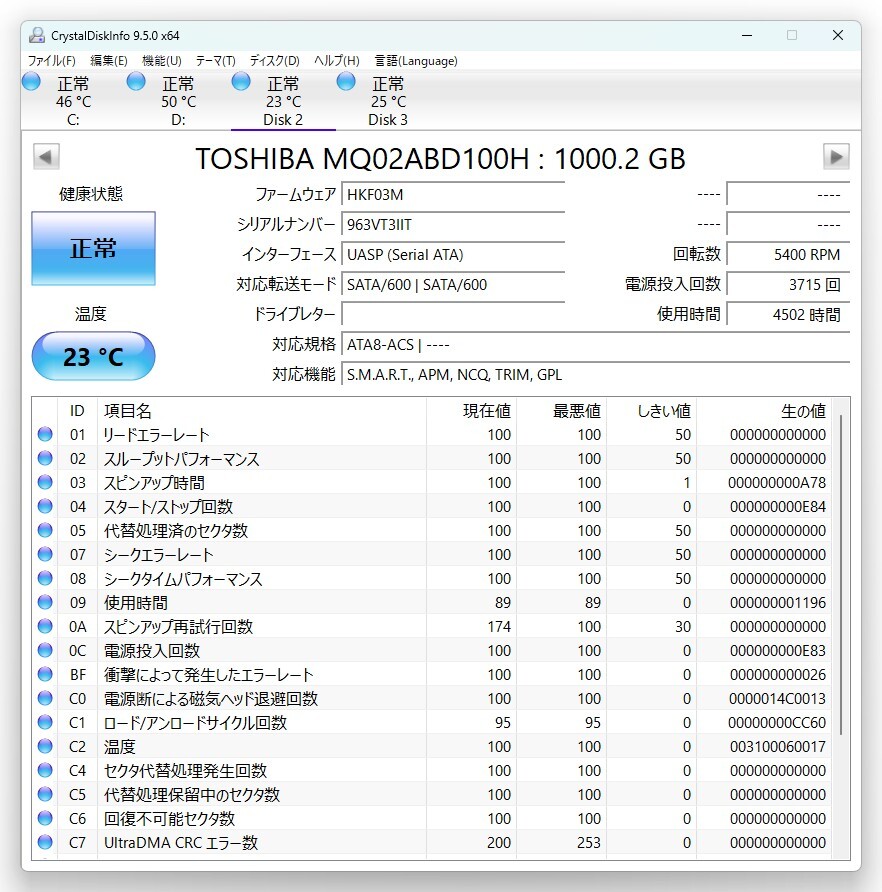Click the 最悪値 column header
This screenshot has width=882, height=892.
pyautogui.click(x=562, y=411)
